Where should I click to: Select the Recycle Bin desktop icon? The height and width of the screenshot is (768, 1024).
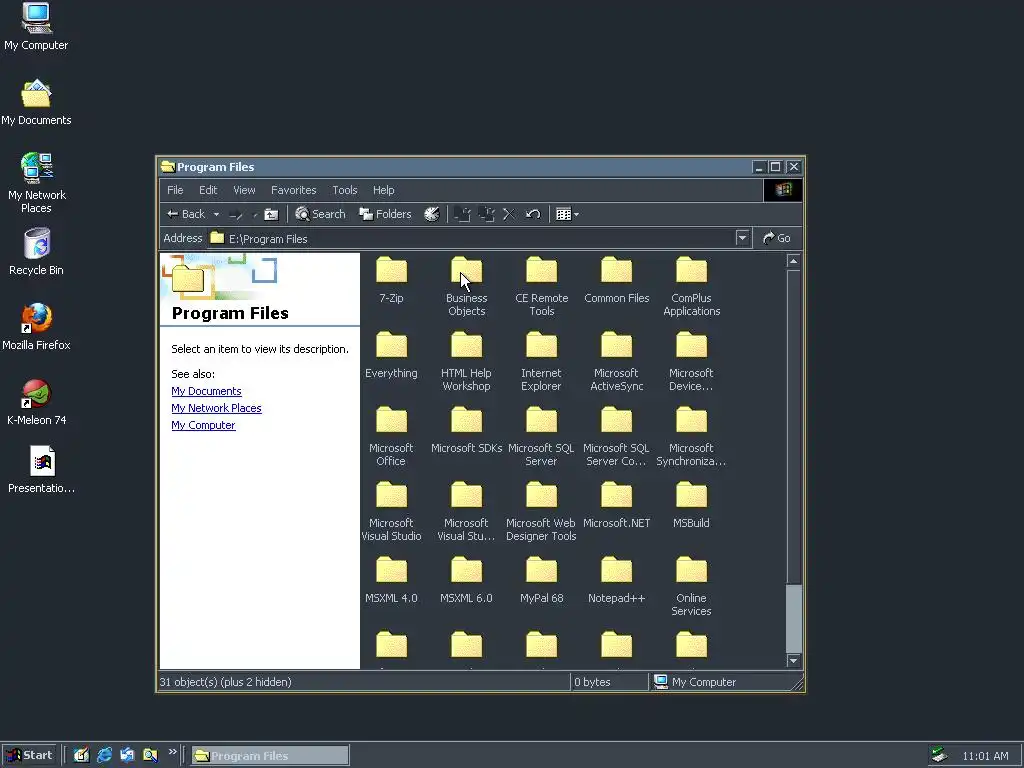[x=37, y=251]
